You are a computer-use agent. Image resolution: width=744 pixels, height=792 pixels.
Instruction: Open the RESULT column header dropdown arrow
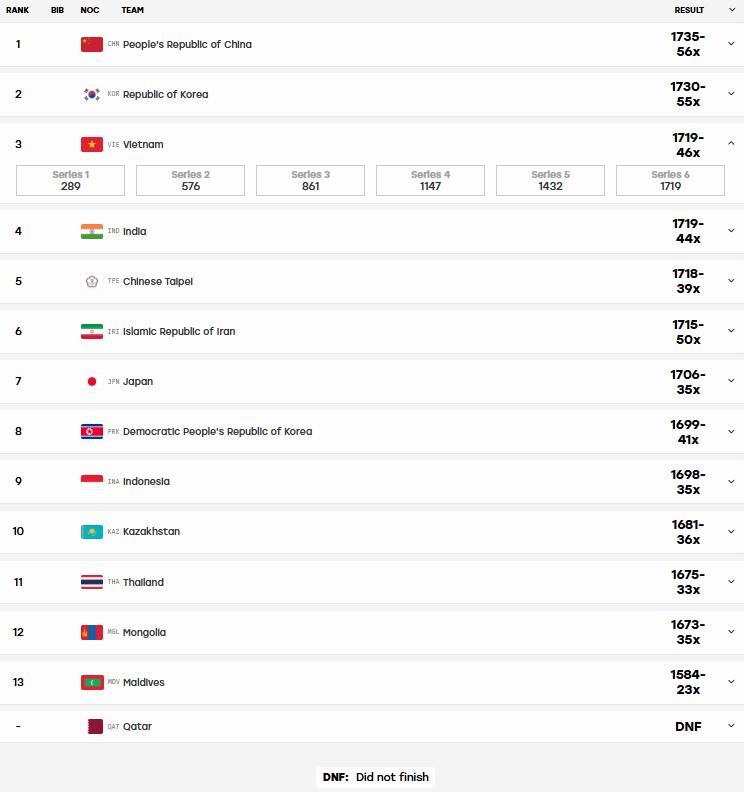click(x=732, y=10)
